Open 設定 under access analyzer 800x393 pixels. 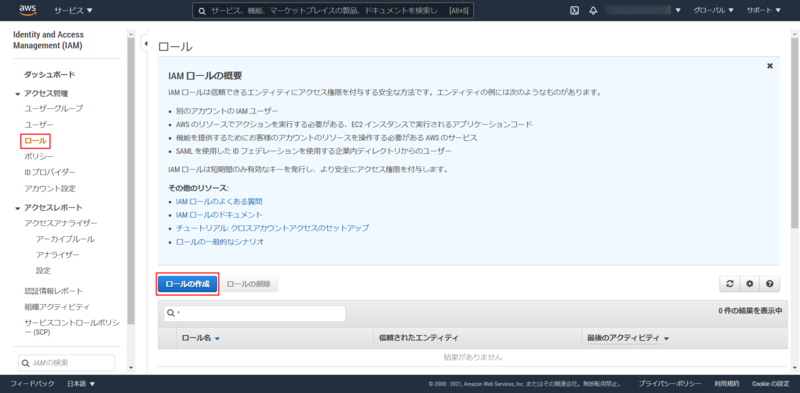click(43, 271)
